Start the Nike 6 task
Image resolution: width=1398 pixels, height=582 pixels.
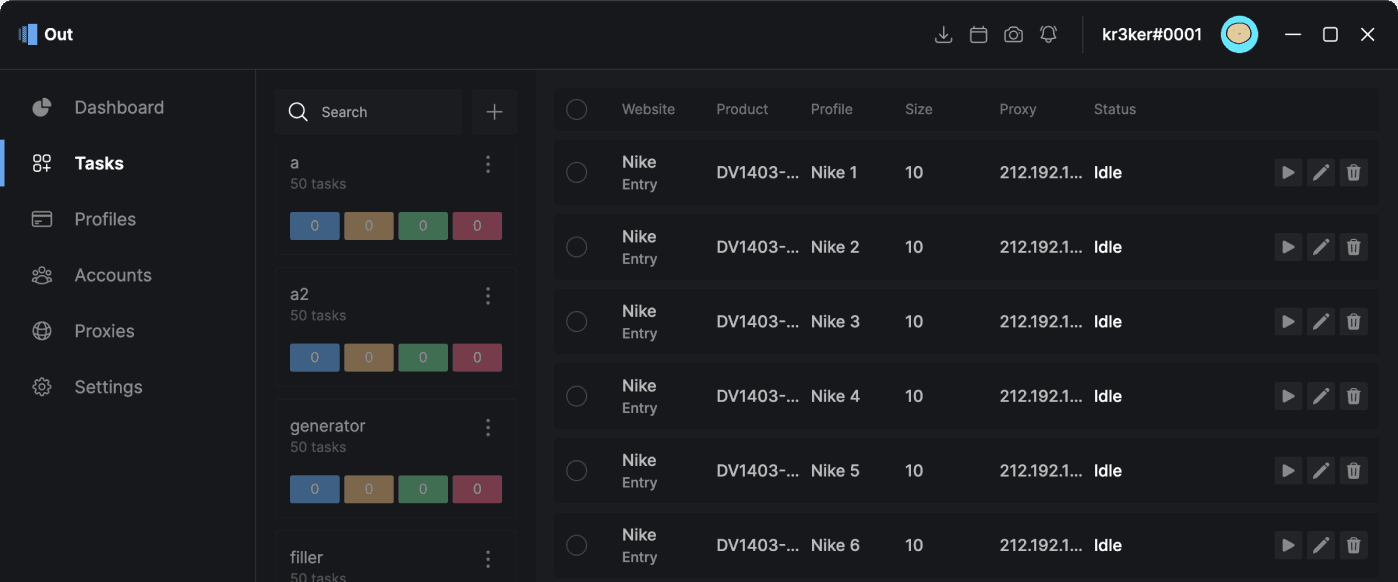pos(1288,545)
